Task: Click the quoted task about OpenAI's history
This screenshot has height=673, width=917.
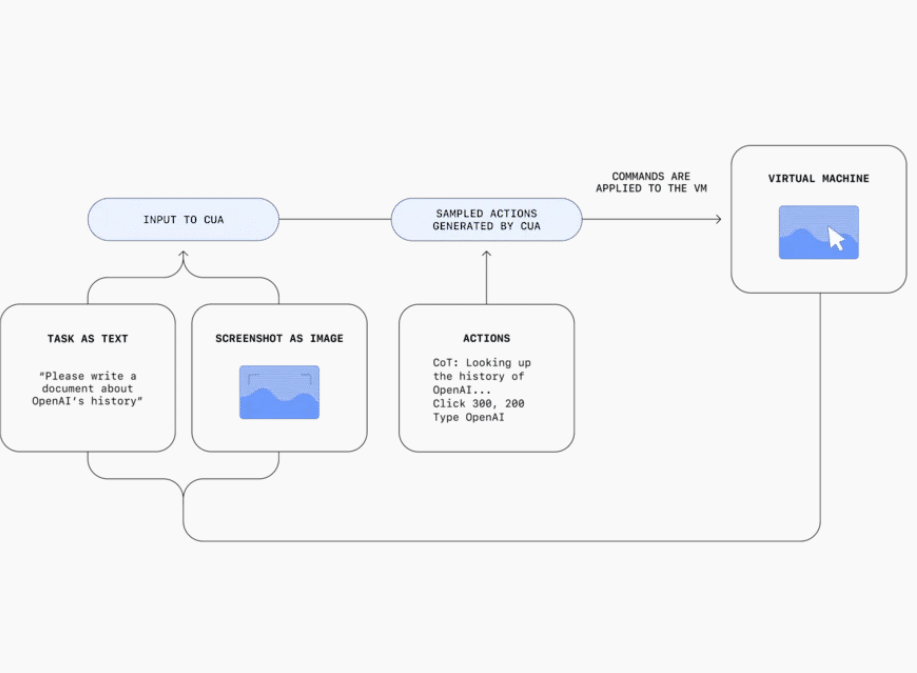Action: (88, 388)
